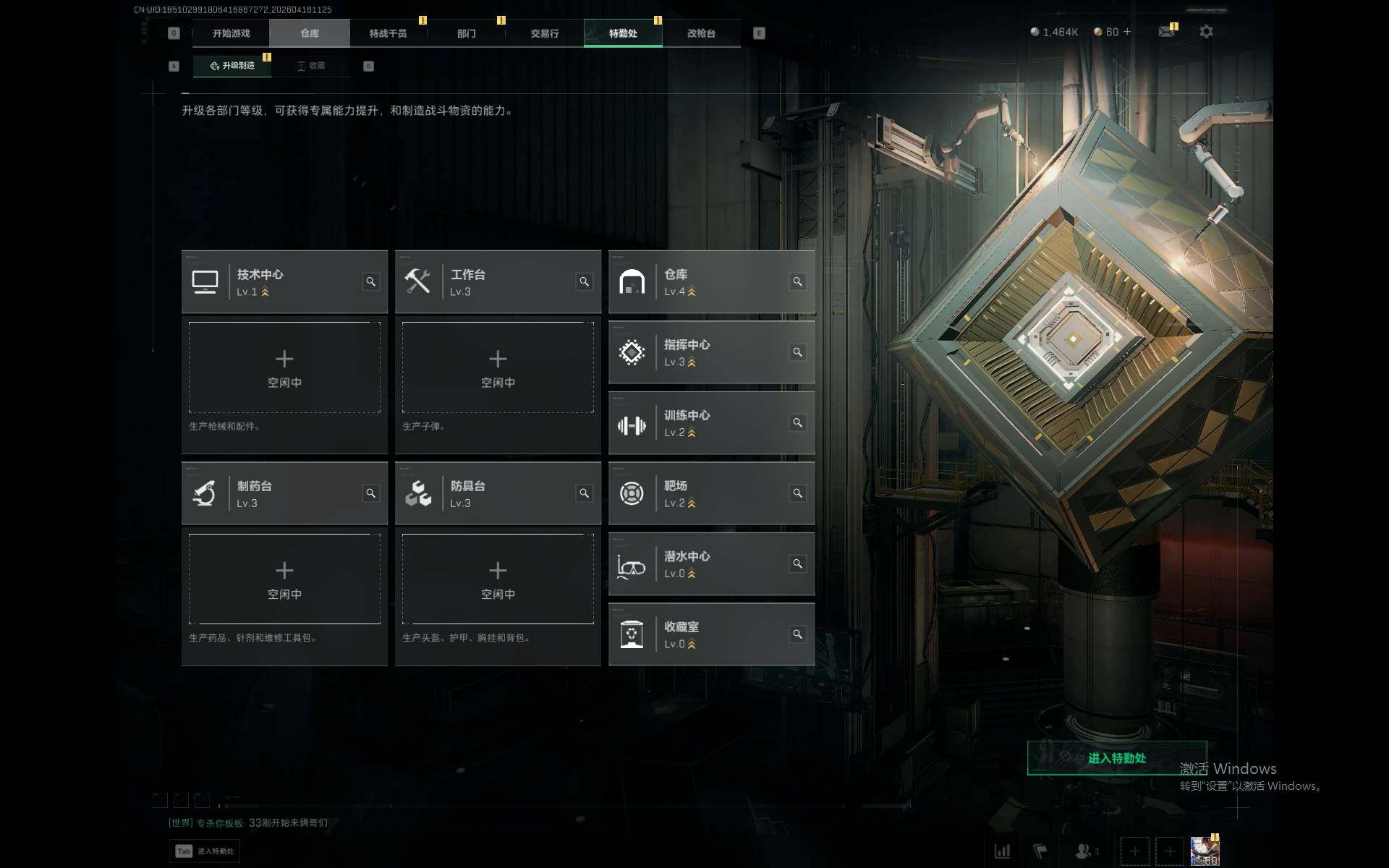This screenshot has width=1389, height=868.
Task: Switch to the 仓库 top tab
Action: (x=310, y=33)
